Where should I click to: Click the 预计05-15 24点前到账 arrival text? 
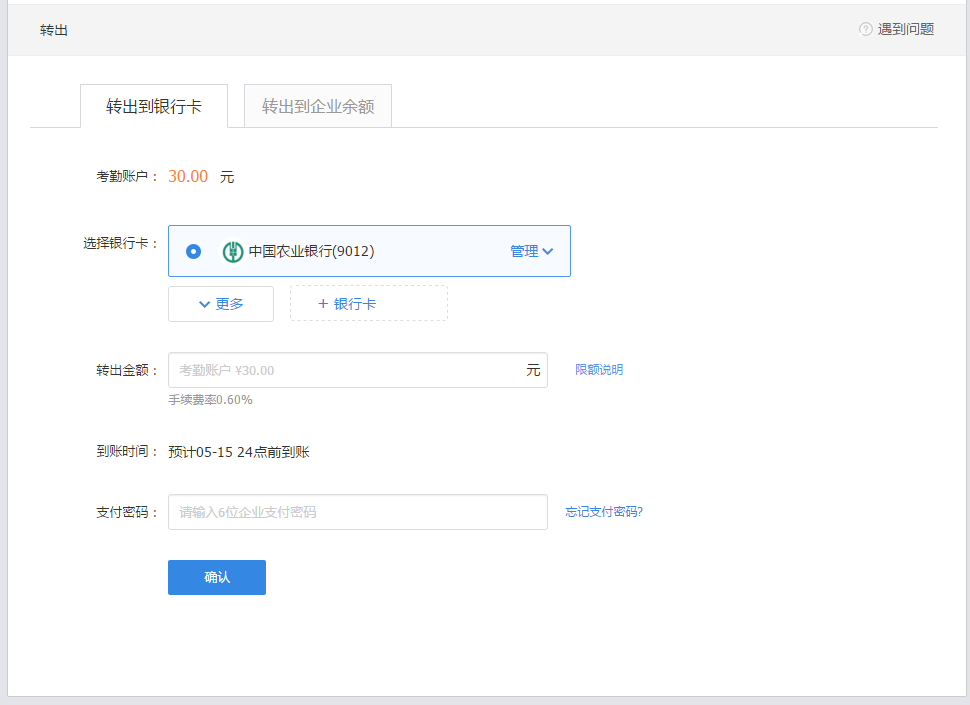[239, 452]
